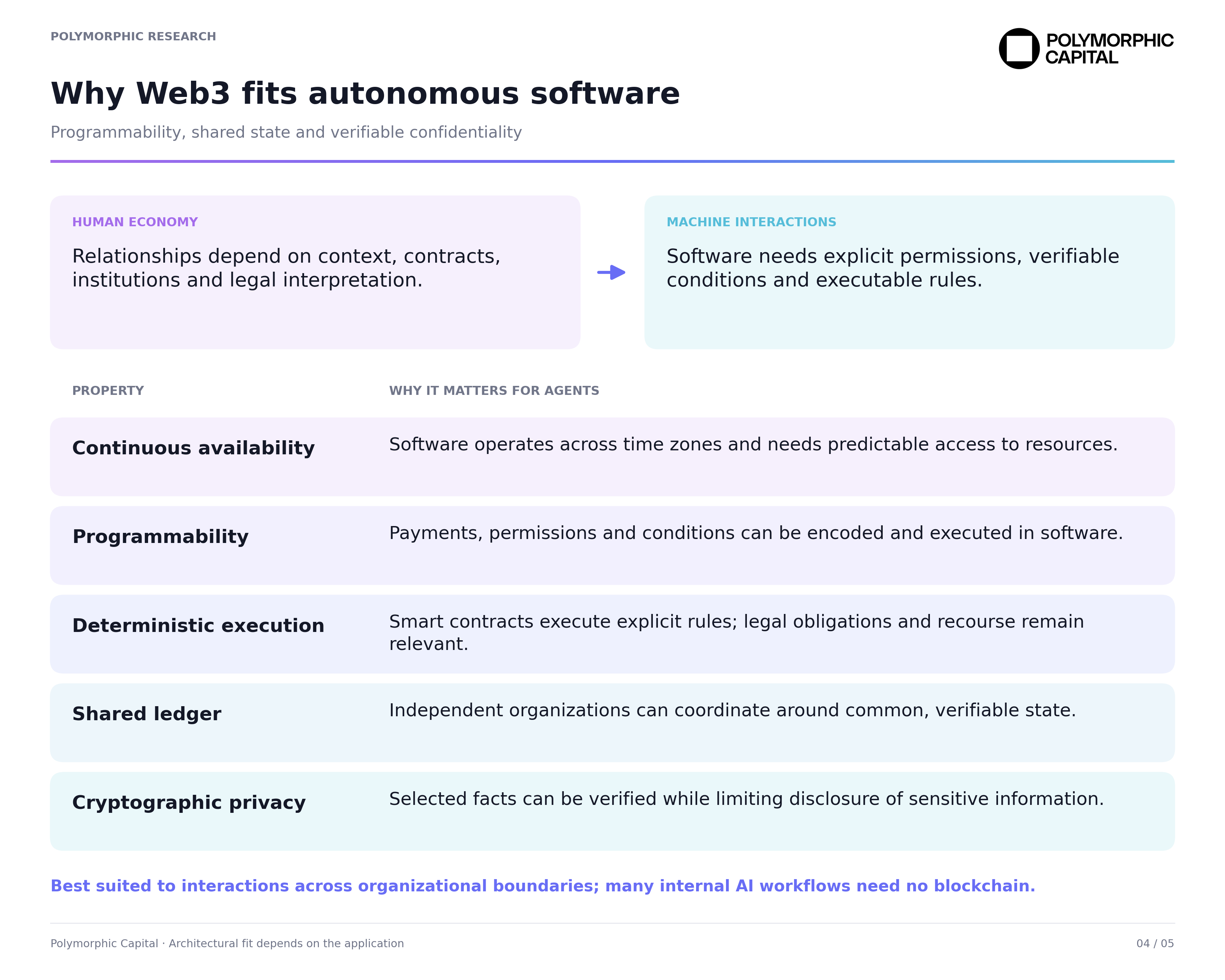Select the text about software needing explicit permissions
Viewport: 1225px width, 980px height.
pos(892,268)
